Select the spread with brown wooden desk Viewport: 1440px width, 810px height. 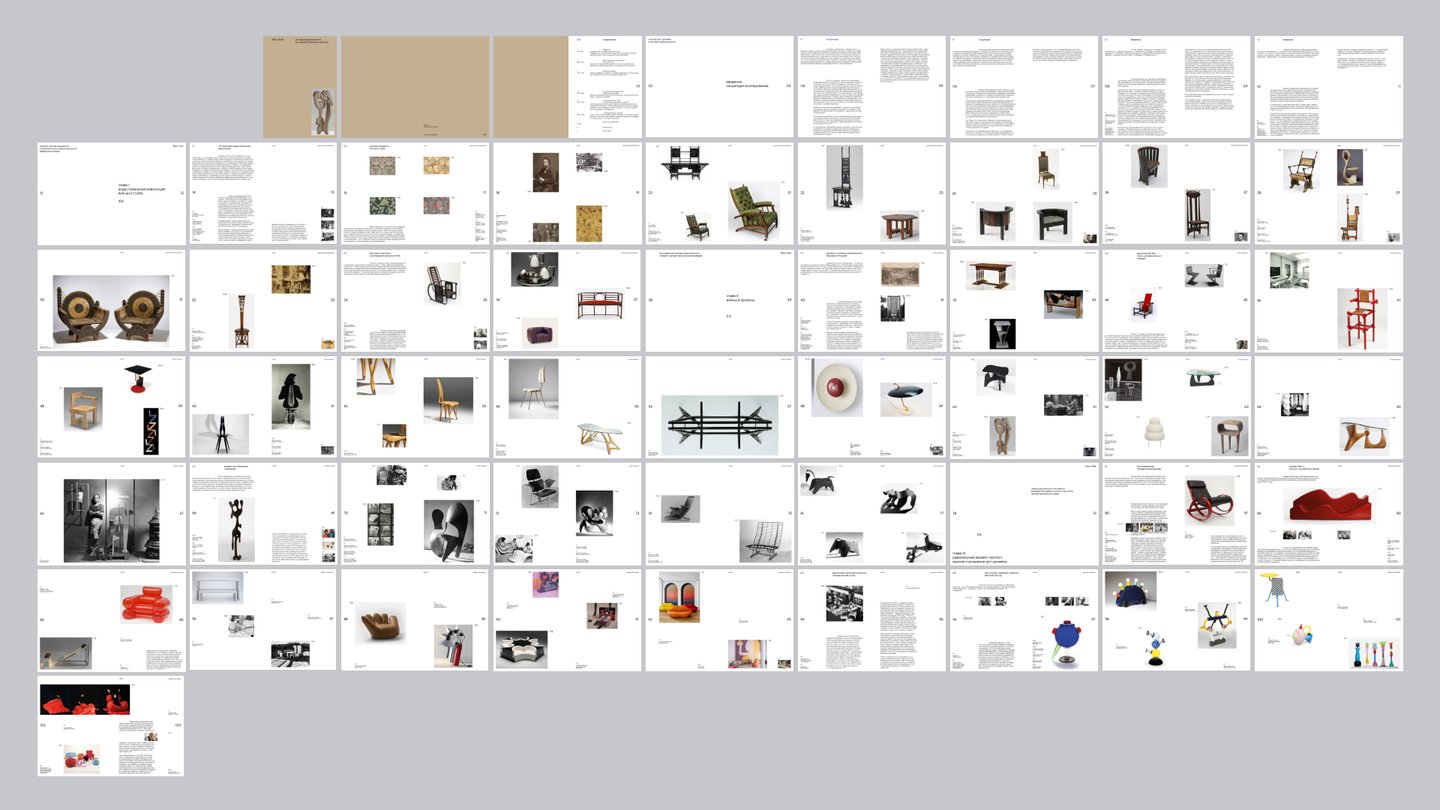click(x=1023, y=301)
